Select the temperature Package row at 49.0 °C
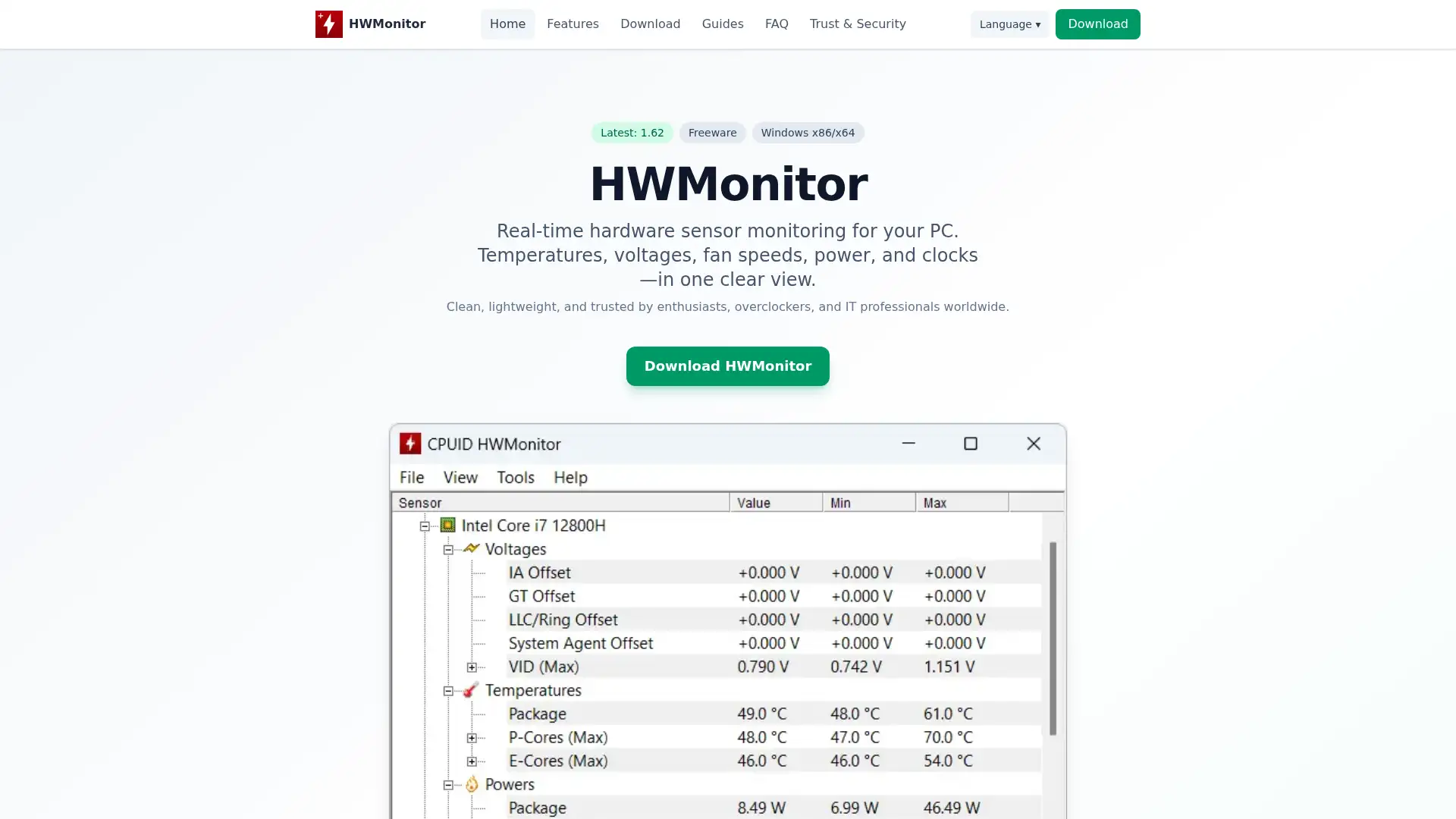The width and height of the screenshot is (1456, 819). click(x=773, y=714)
